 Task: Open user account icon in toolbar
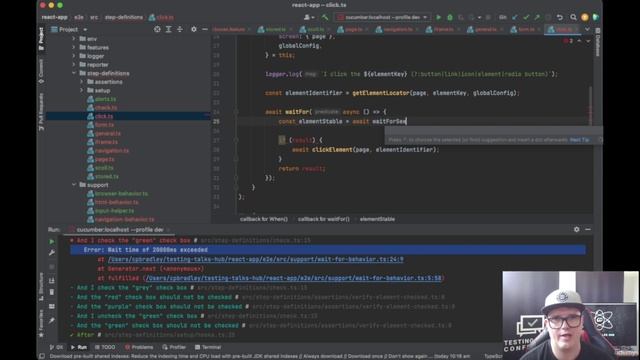tap(309, 18)
